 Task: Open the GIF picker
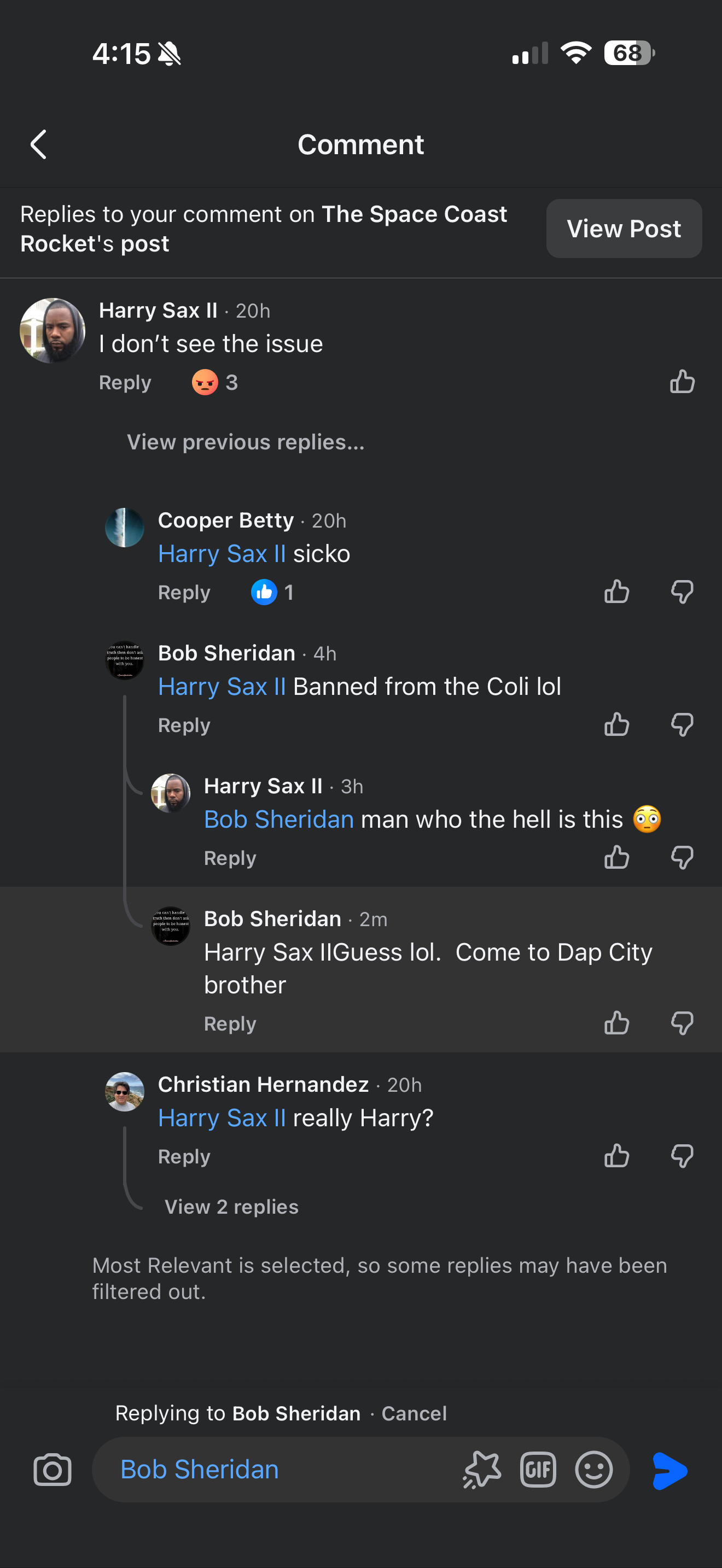coord(538,1470)
